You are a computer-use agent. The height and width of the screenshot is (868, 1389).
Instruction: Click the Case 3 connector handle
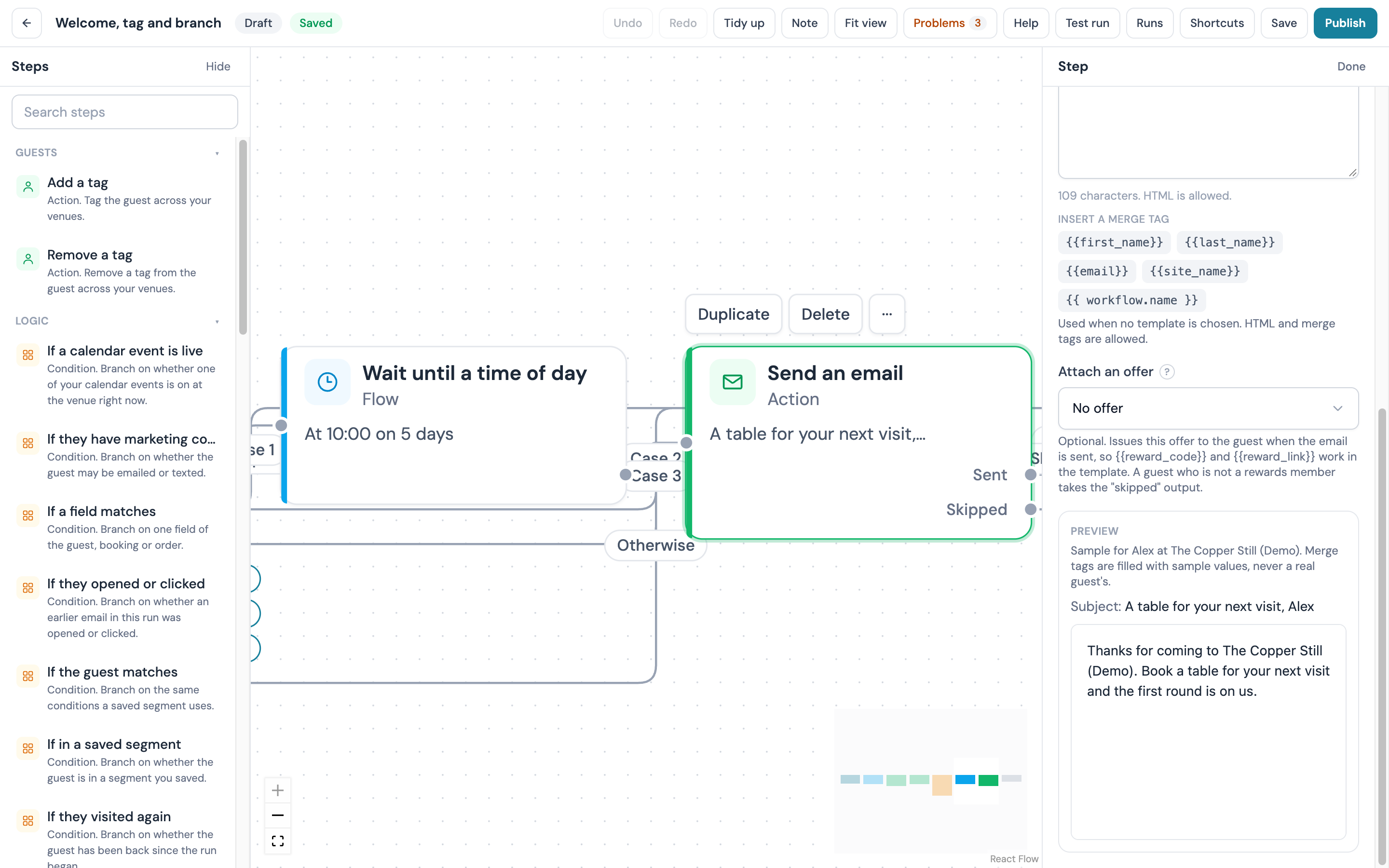click(626, 475)
